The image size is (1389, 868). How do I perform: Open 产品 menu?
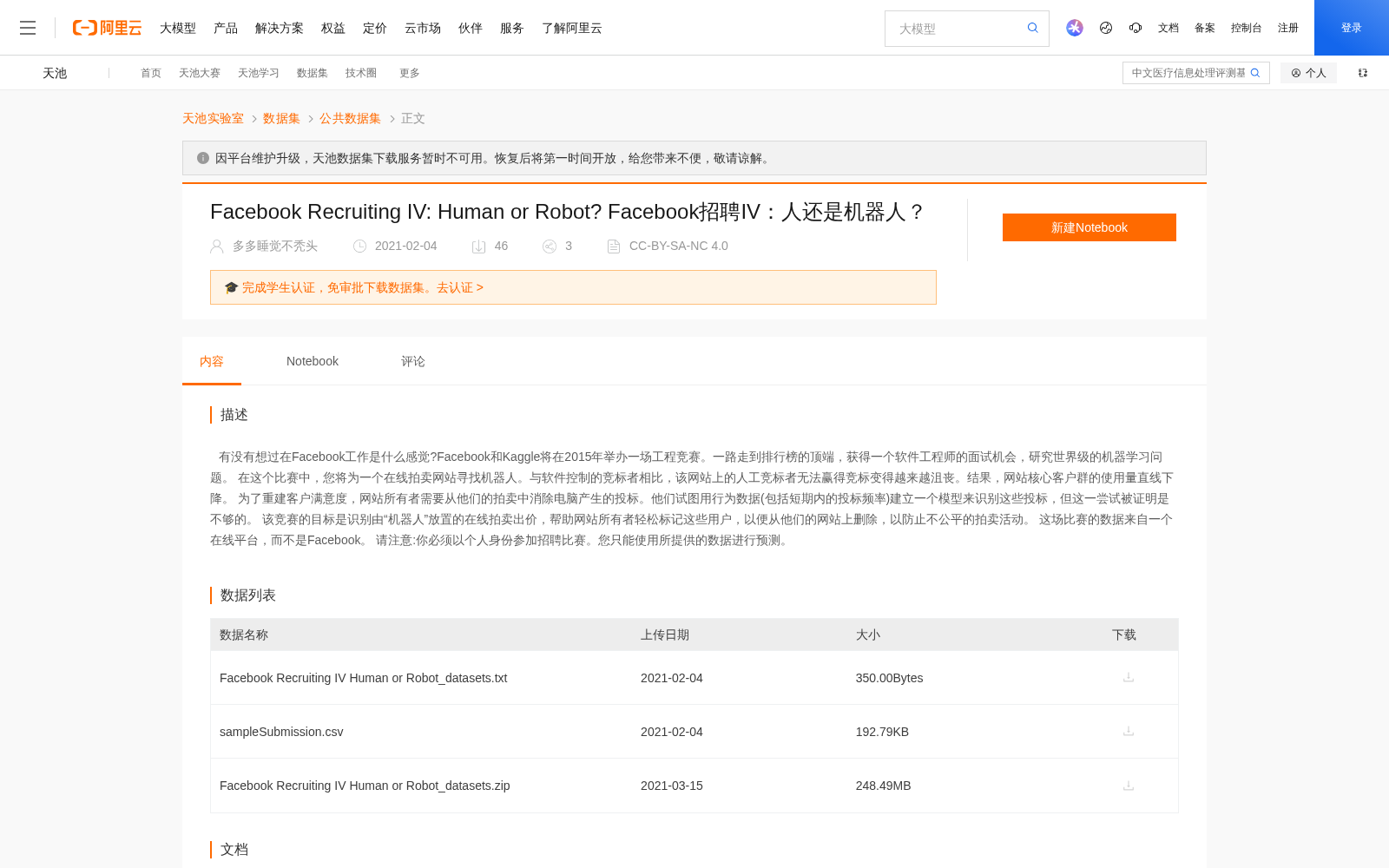tap(226, 28)
